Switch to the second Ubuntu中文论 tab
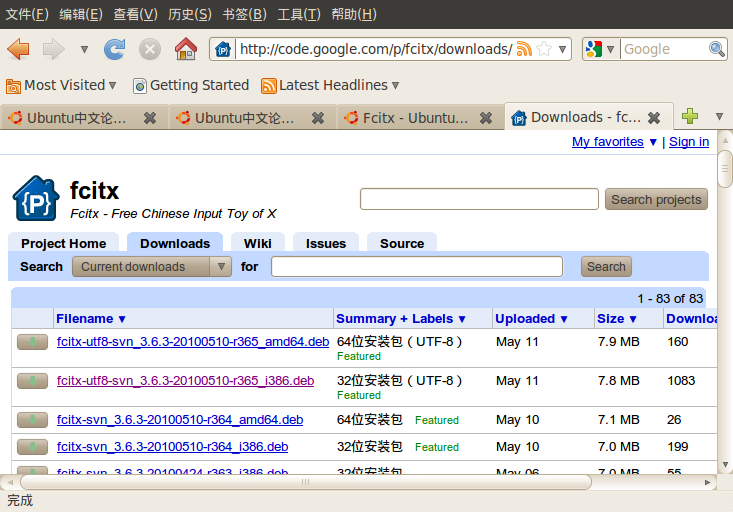Viewport: 733px width, 512px height. click(x=243, y=118)
